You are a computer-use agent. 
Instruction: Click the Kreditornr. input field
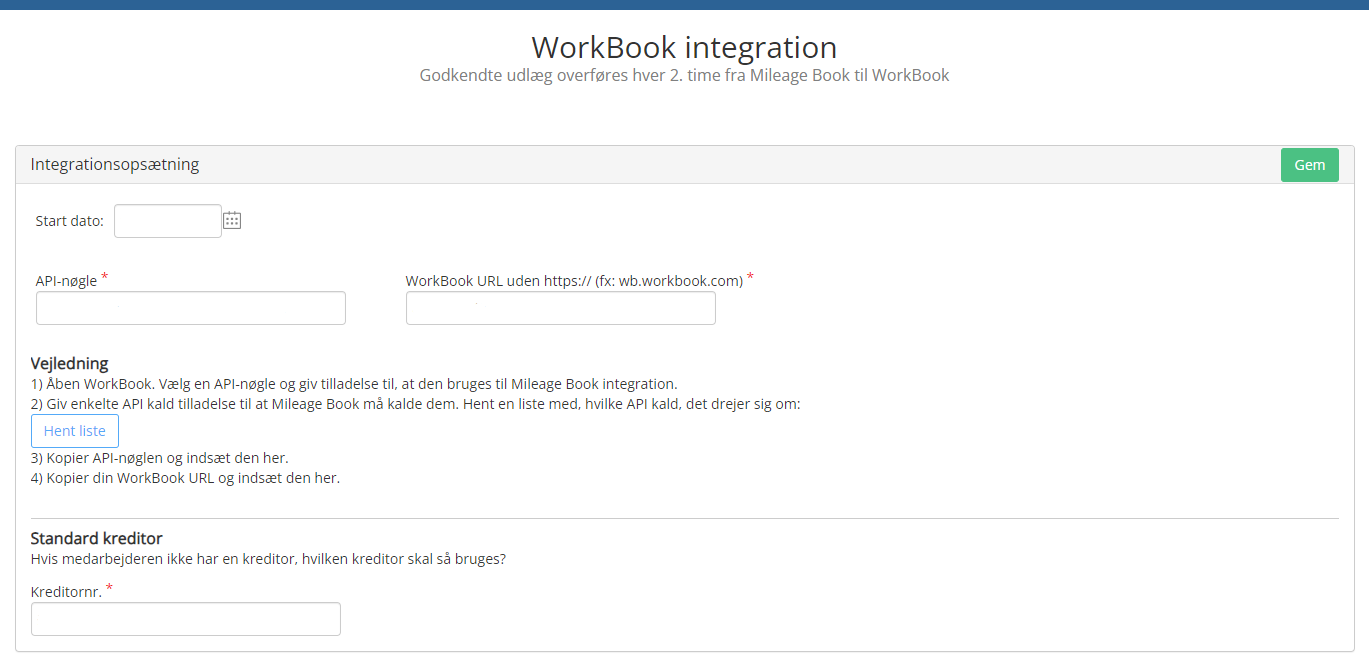pos(186,619)
